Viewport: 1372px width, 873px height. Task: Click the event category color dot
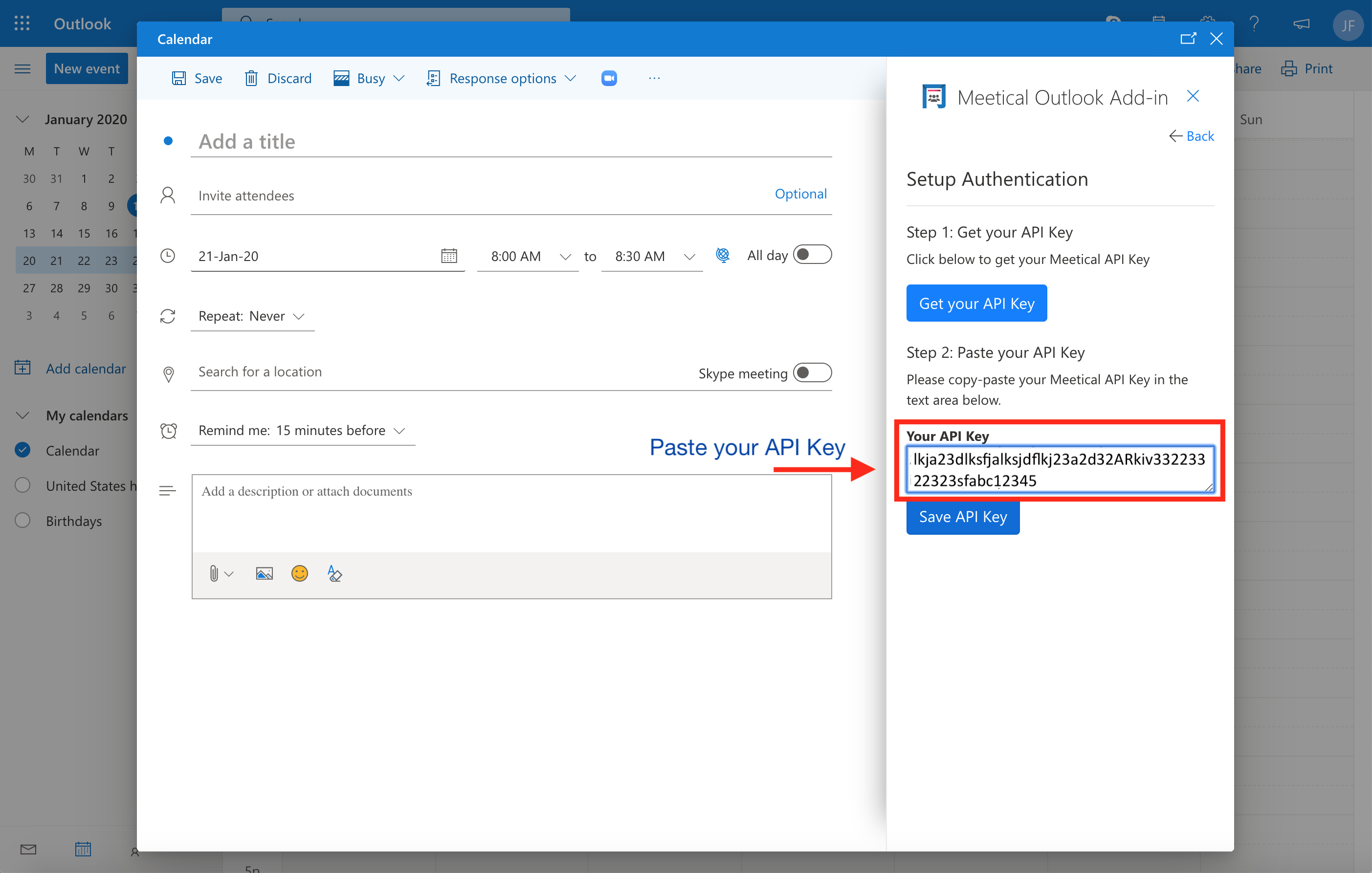[168, 141]
